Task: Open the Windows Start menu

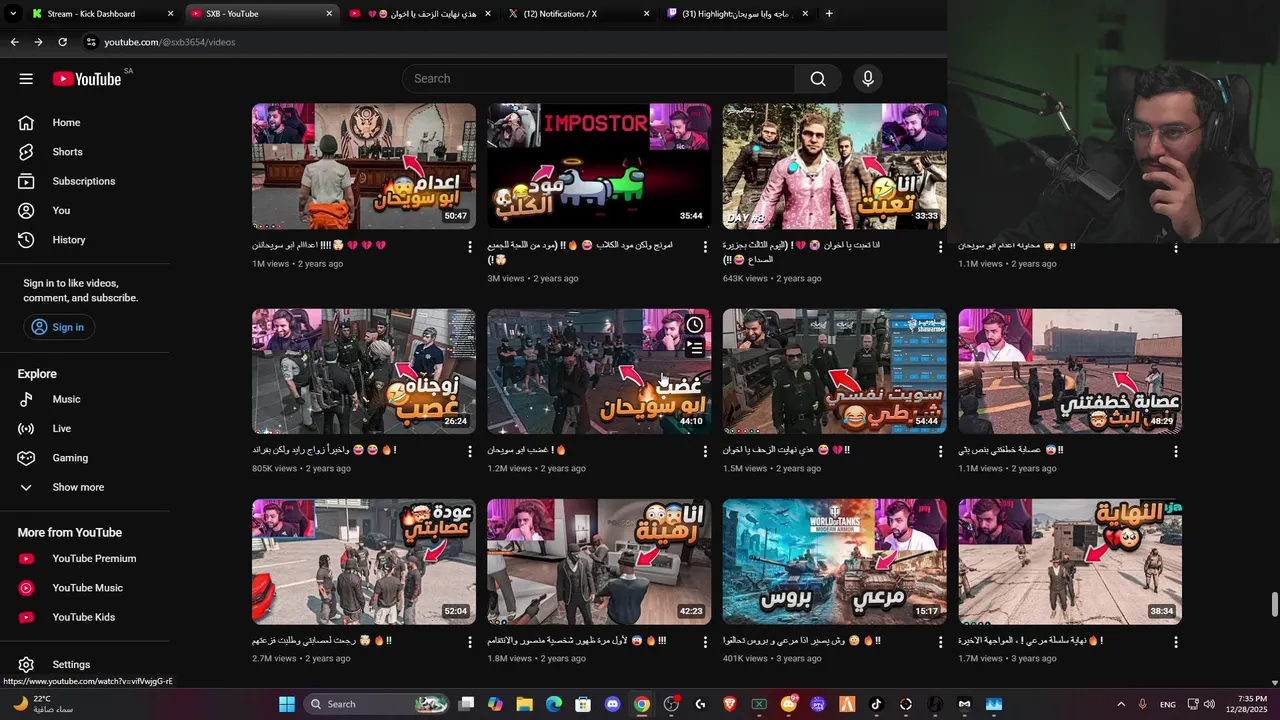Action: tap(287, 704)
